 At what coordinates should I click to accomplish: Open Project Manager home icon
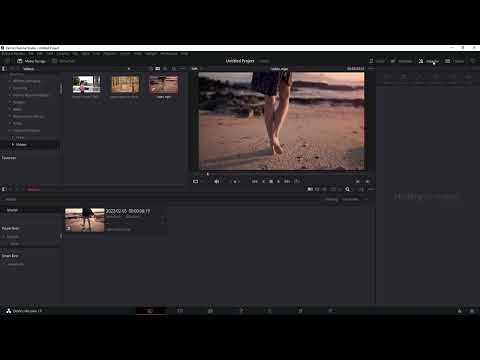pos(460,311)
